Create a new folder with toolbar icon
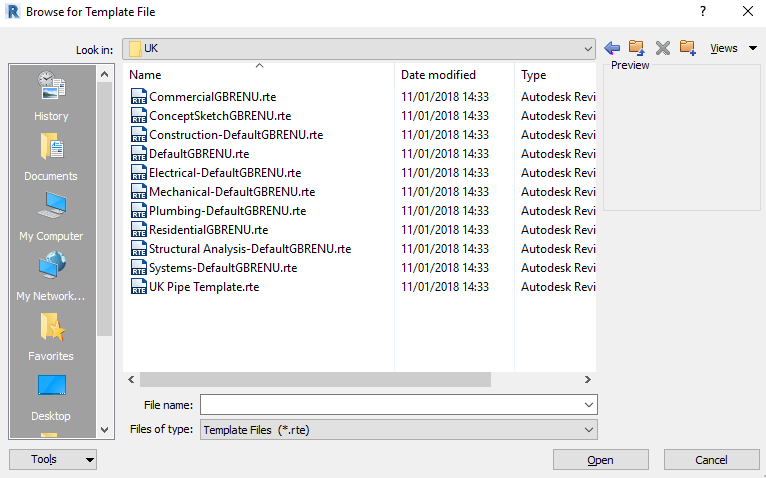766x478 pixels. coord(687,48)
